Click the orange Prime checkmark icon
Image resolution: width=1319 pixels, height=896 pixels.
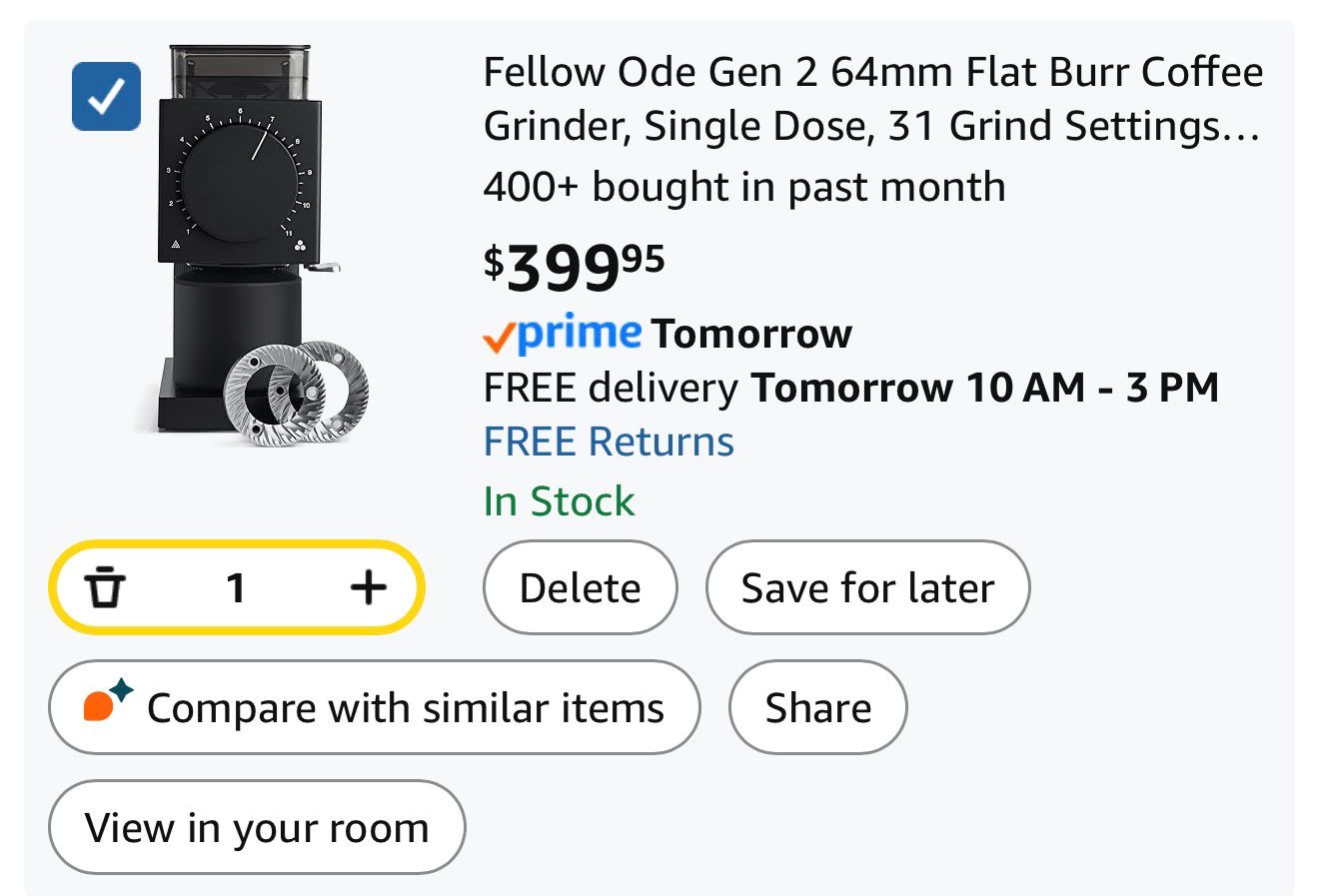point(498,338)
